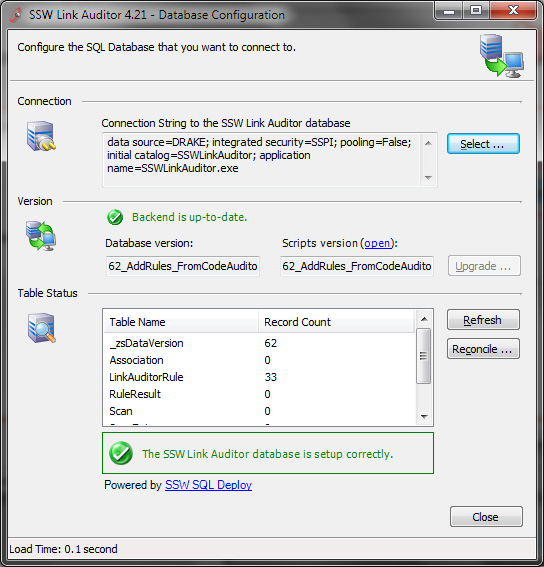Click the Scripts version field
Image resolution: width=544 pixels, height=567 pixels.
click(x=357, y=266)
